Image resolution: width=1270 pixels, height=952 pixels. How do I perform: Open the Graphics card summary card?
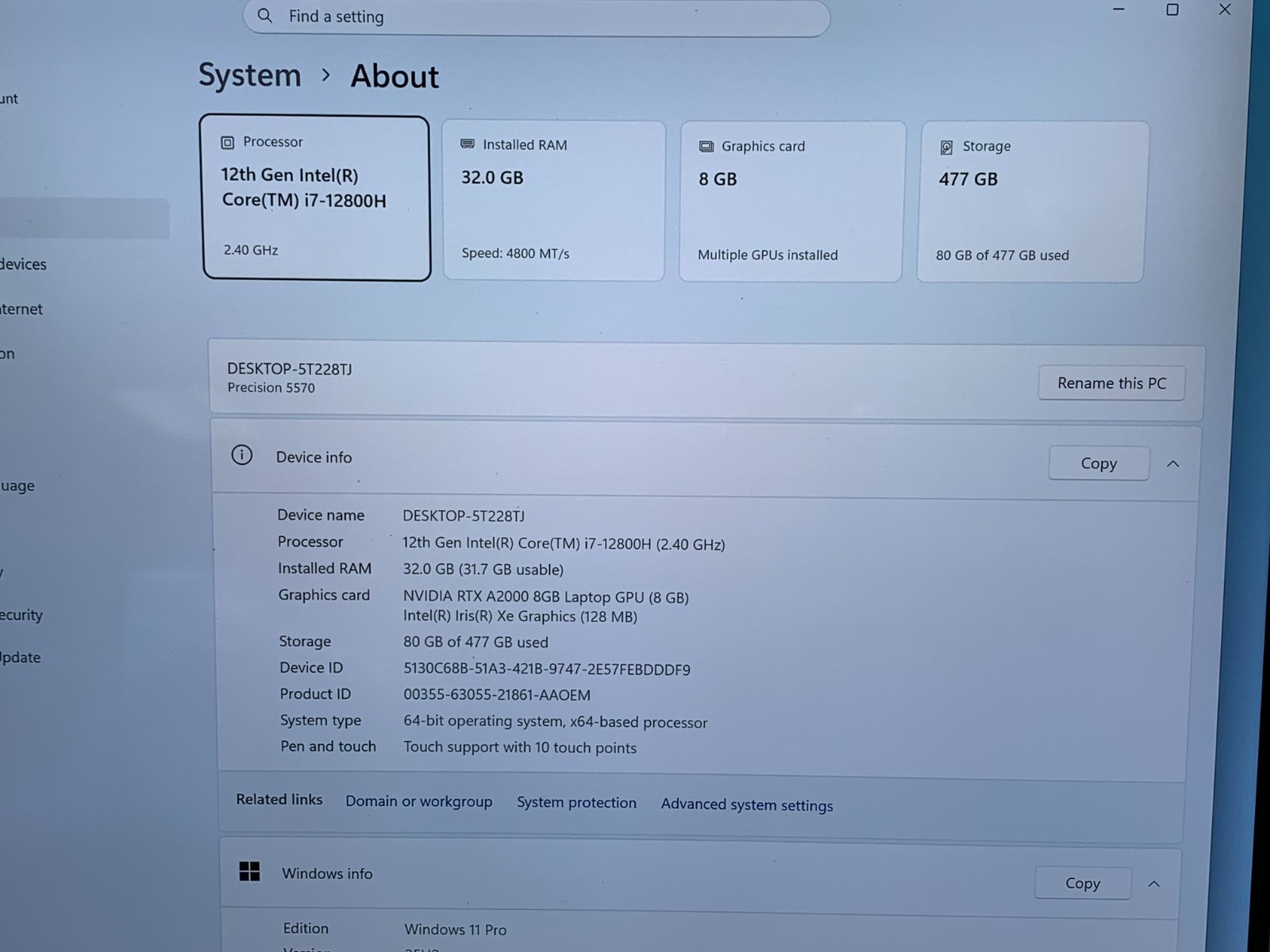pos(792,202)
